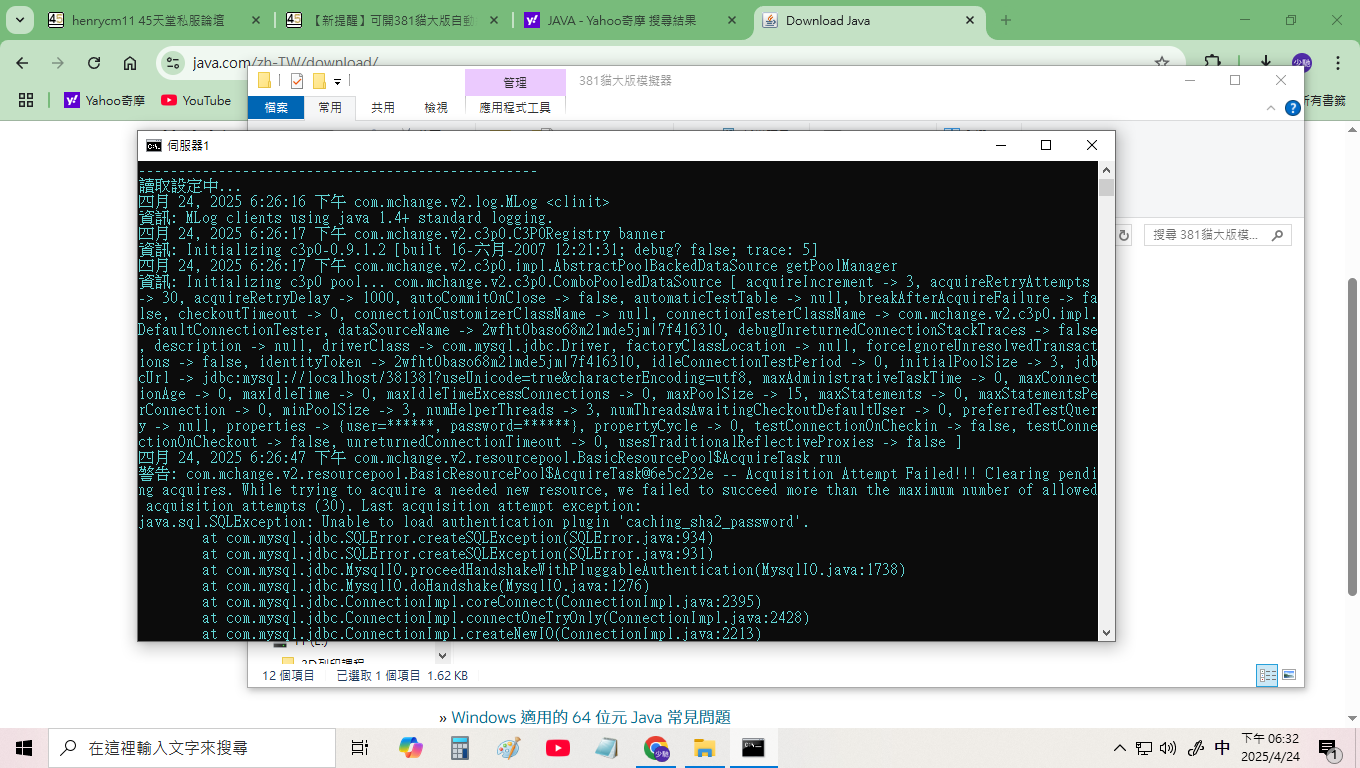Viewport: 1360px width, 768px height.
Task: Open the 共用 ribbon tab in File Explorer
Action: 383,107
